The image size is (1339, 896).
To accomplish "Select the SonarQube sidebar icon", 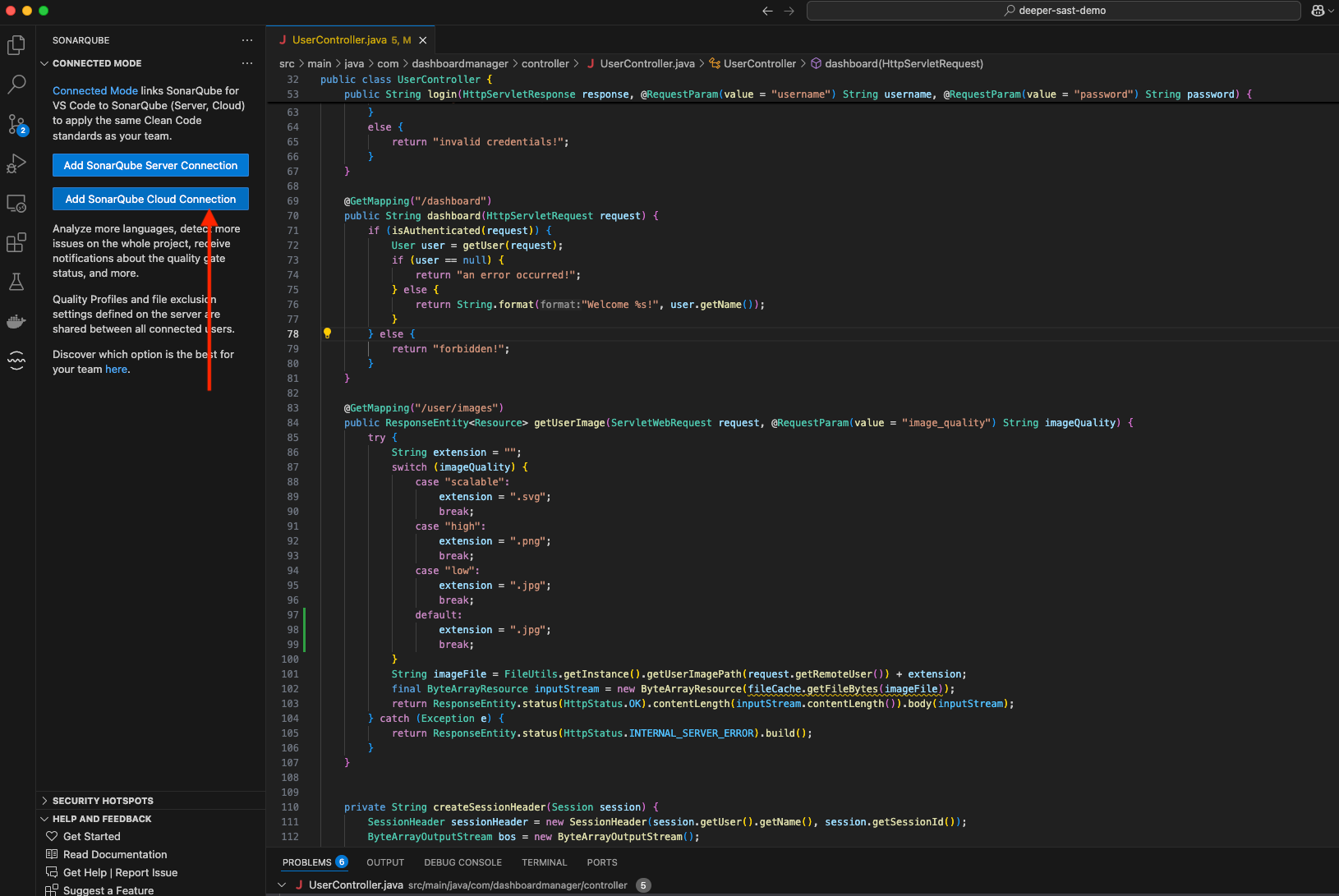I will pyautogui.click(x=16, y=361).
